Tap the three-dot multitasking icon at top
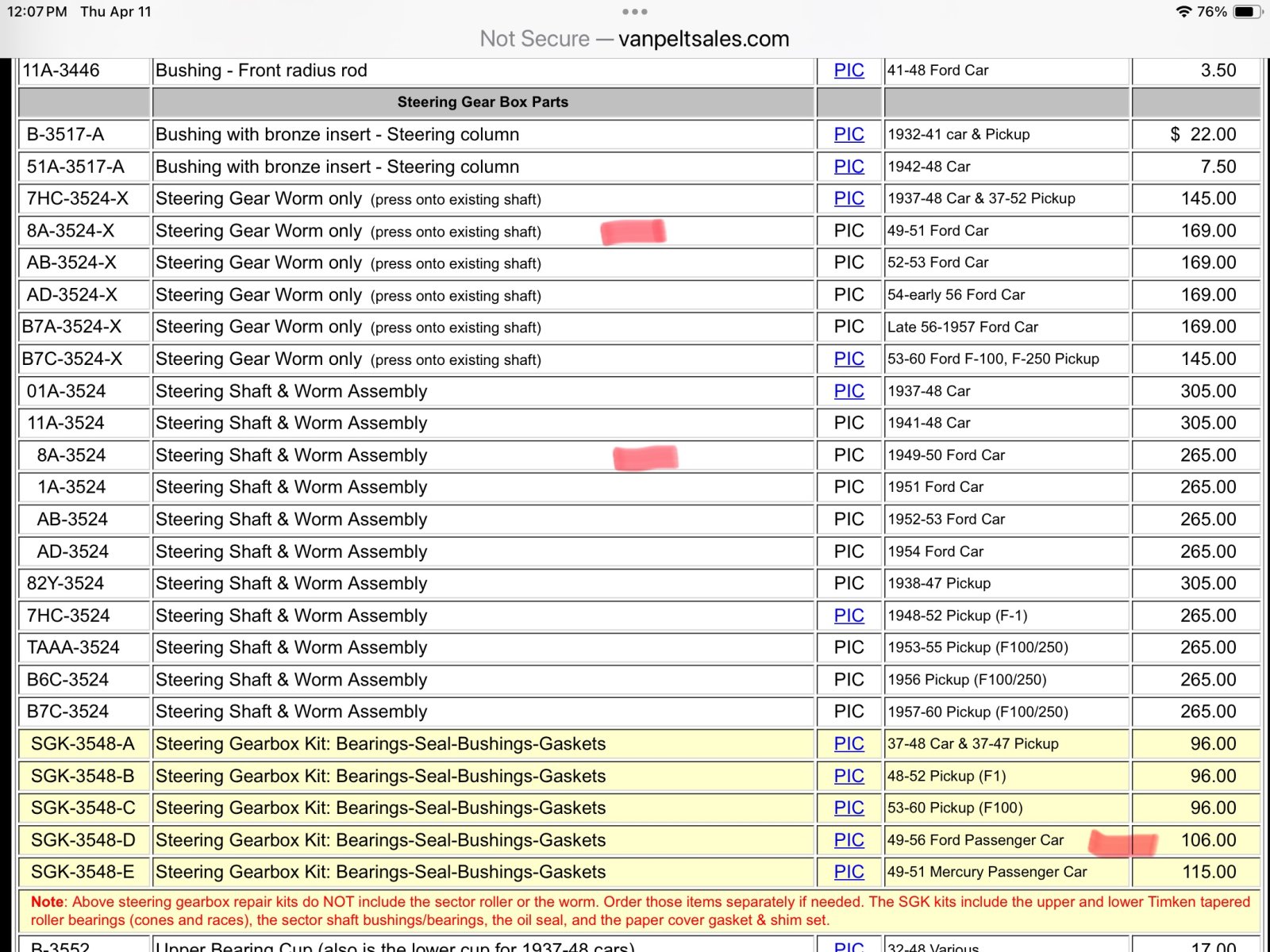 [x=635, y=12]
